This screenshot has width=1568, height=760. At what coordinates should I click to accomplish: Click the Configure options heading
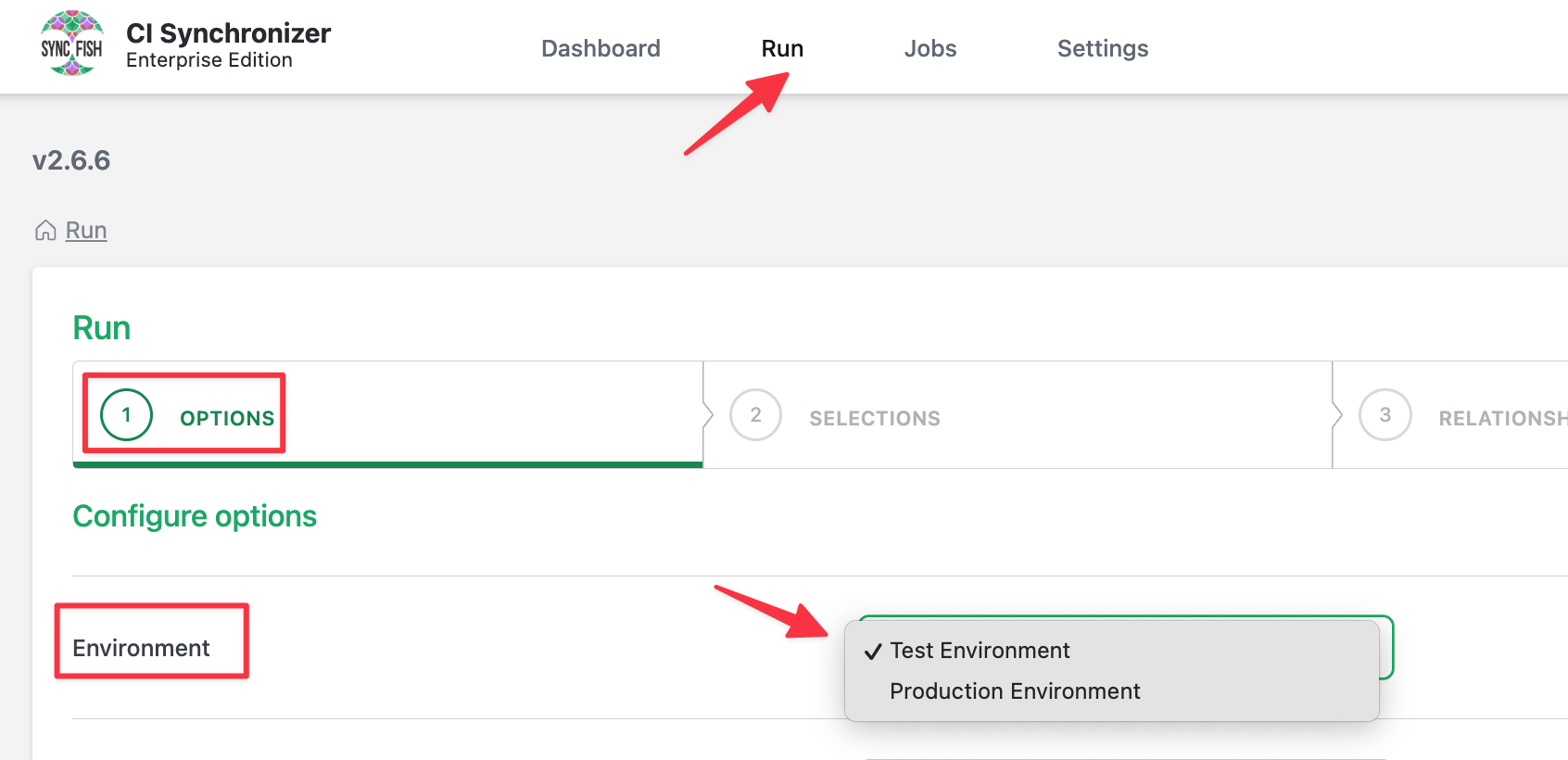(195, 516)
